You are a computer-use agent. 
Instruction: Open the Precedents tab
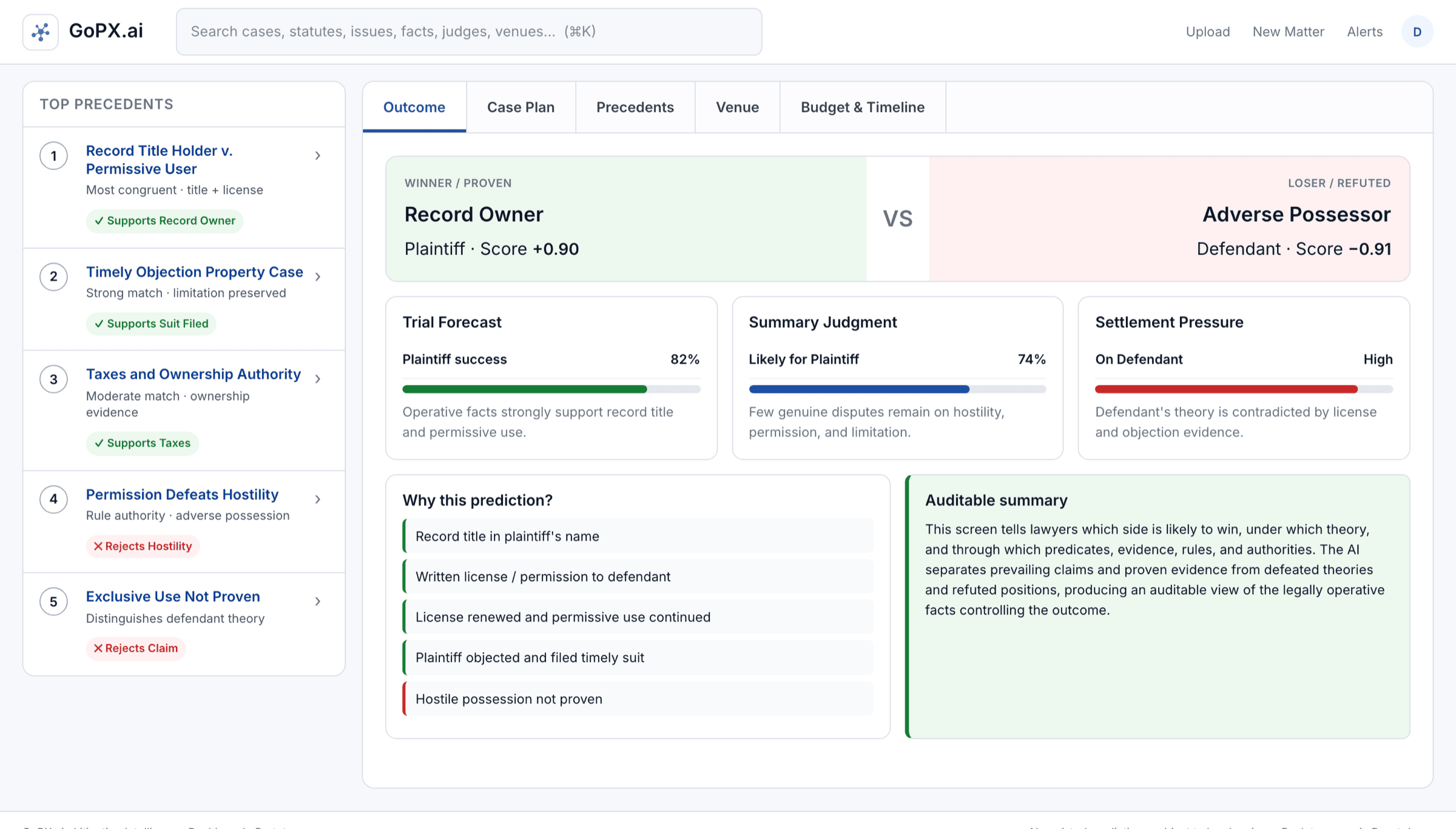635,107
